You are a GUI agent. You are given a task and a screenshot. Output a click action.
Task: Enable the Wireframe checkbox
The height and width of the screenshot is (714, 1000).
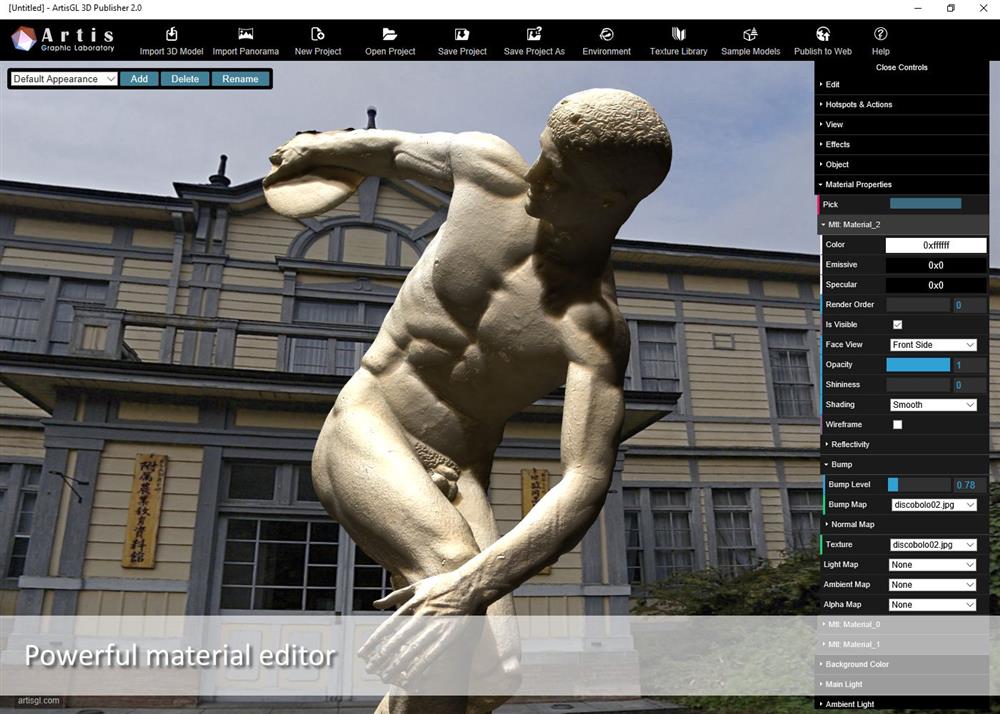[x=897, y=425]
